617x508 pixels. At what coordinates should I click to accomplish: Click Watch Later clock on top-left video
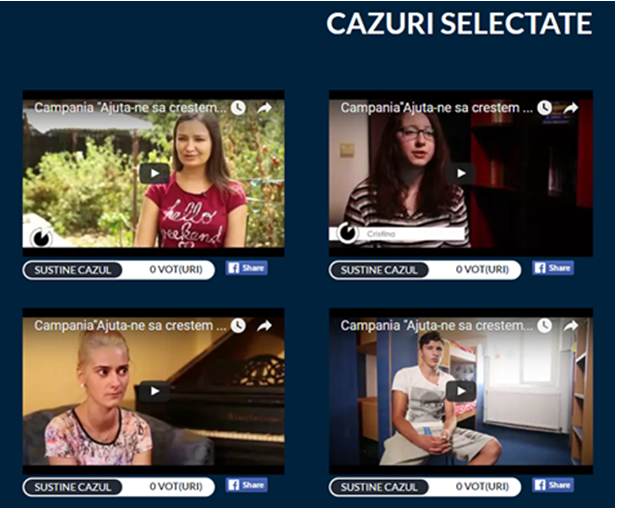[238, 107]
